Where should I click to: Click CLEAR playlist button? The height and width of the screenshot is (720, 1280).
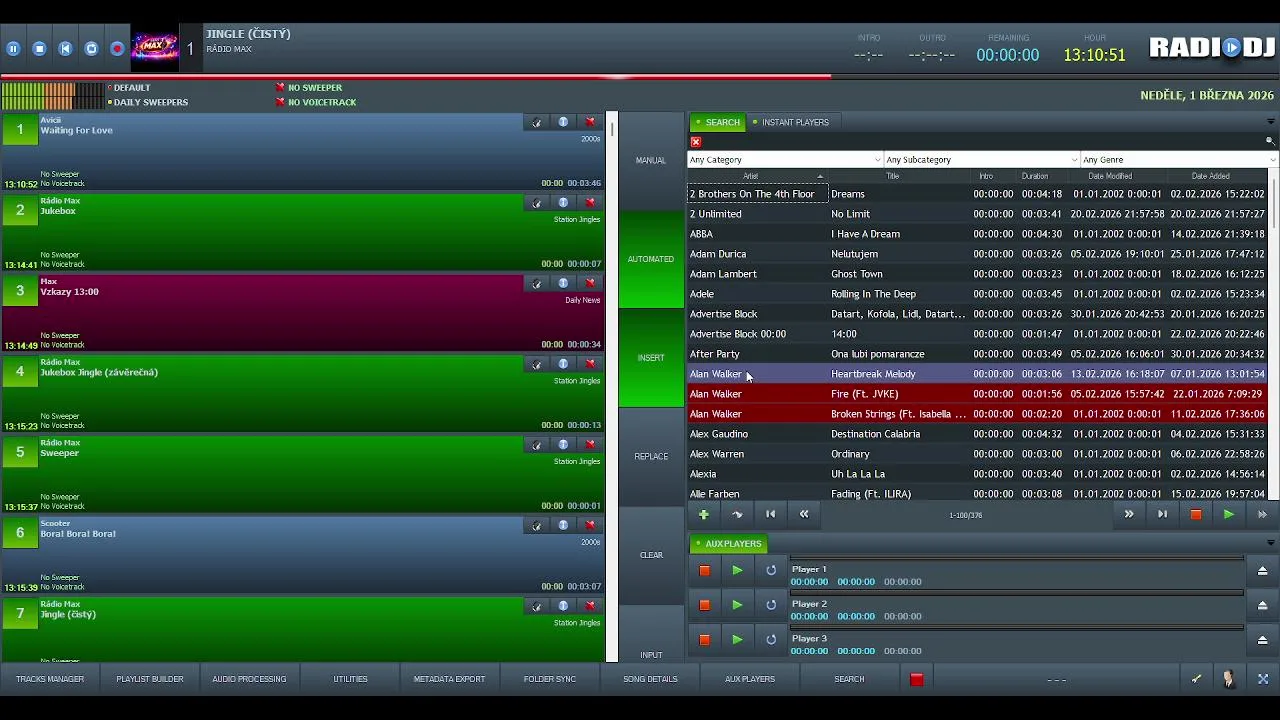click(x=650, y=555)
